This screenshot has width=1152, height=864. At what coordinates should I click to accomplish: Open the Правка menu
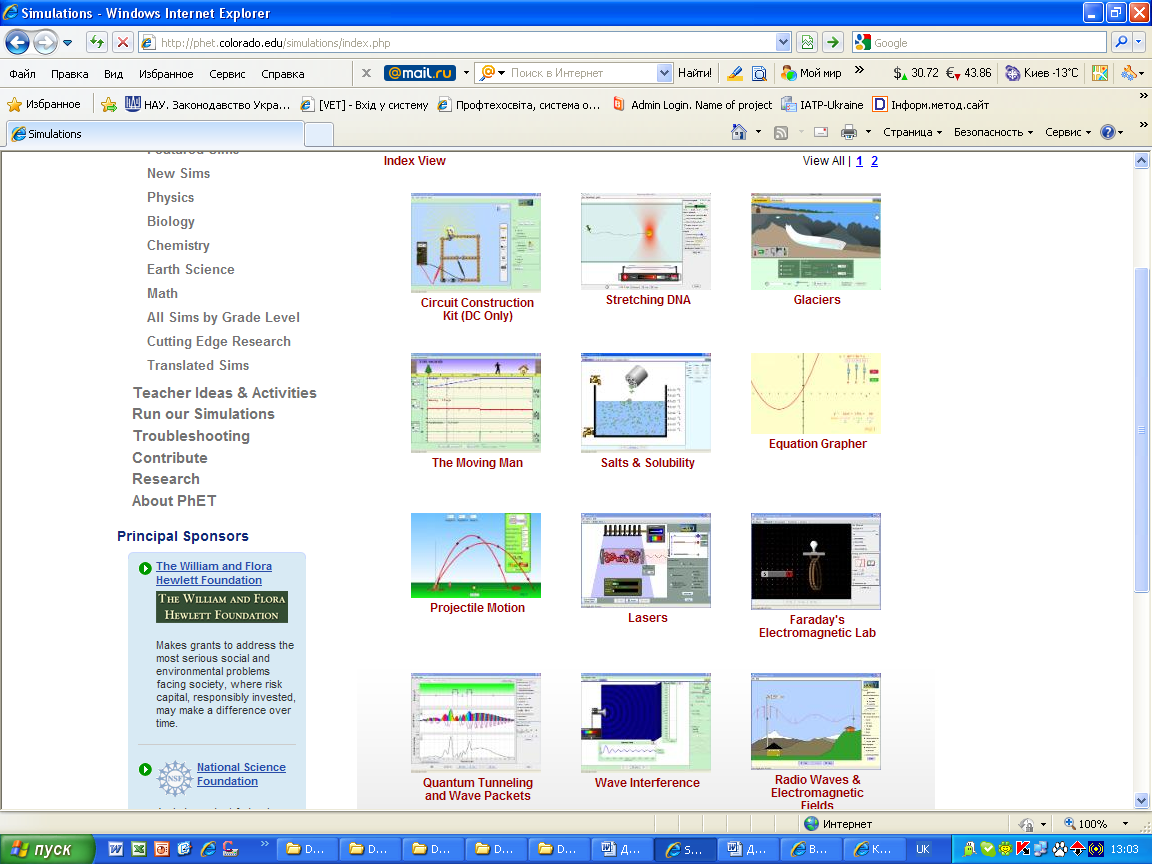tap(70, 73)
